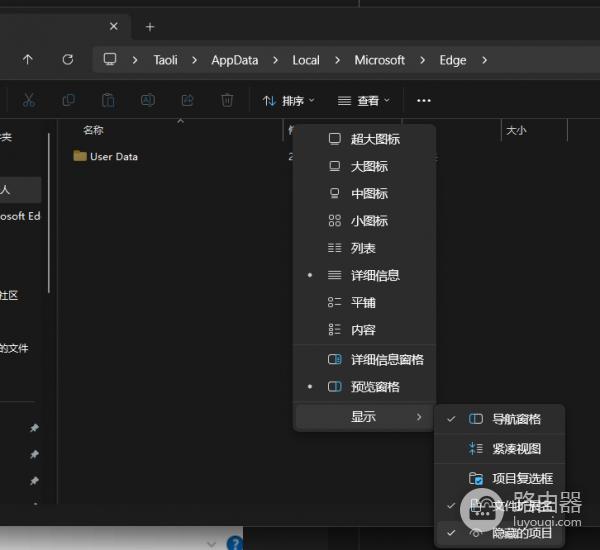Click AppData in the address path
This screenshot has width=600, height=550.
point(235,60)
